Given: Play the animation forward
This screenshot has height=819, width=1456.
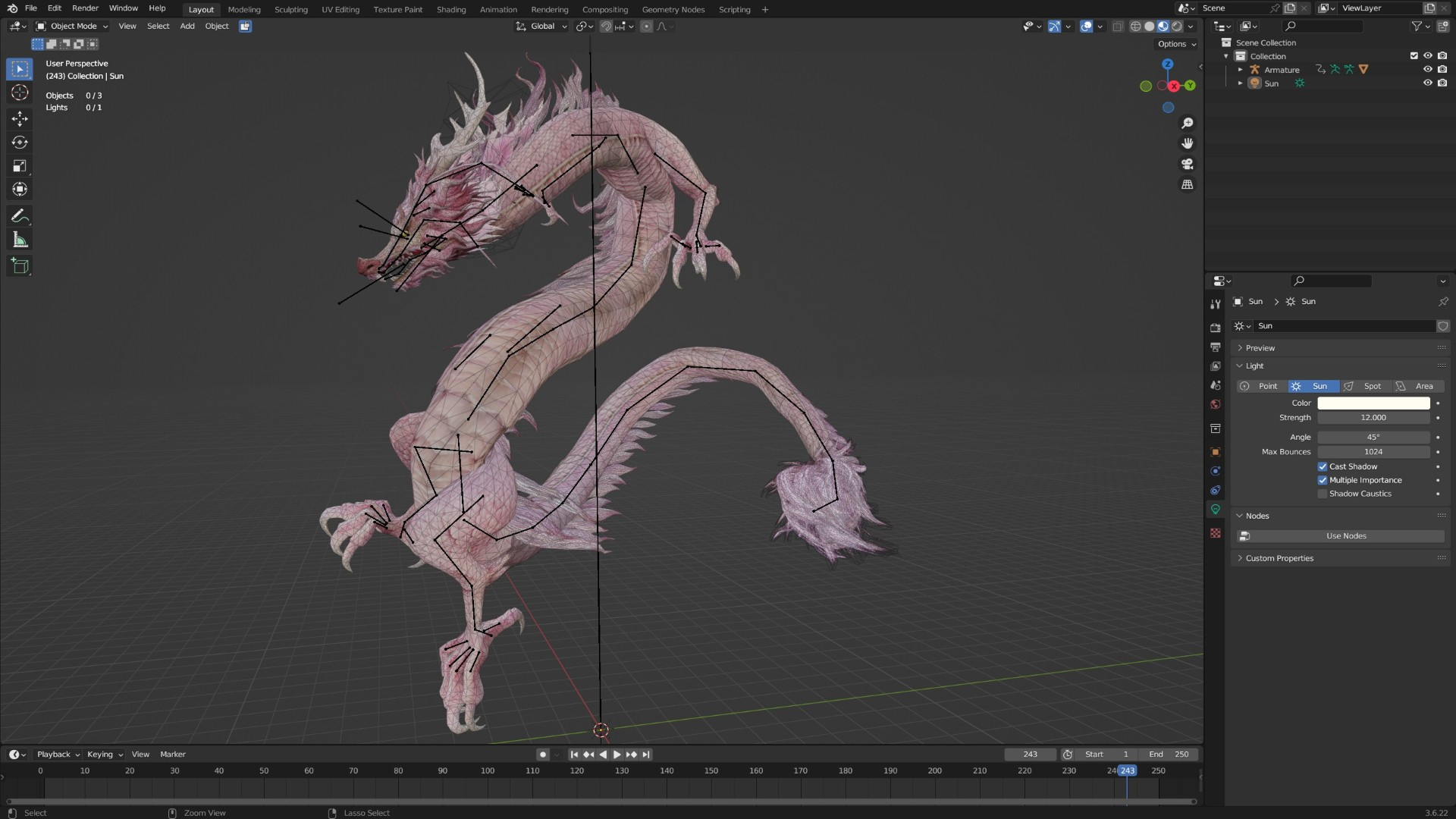Looking at the screenshot, I should point(617,755).
